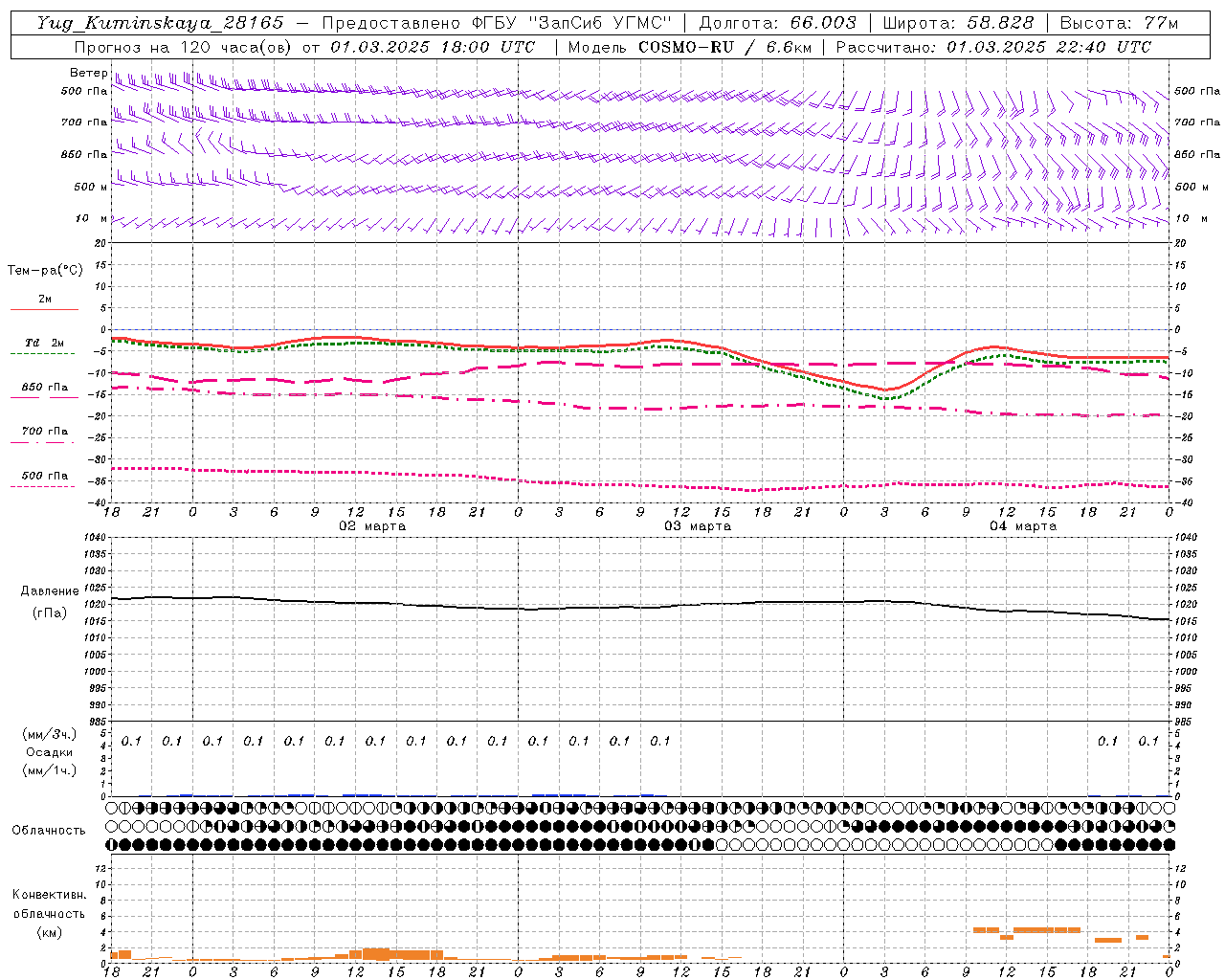Click the 'Облачность' row label with the cloud symbols
This screenshot has height=980, width=1225.
click(49, 830)
